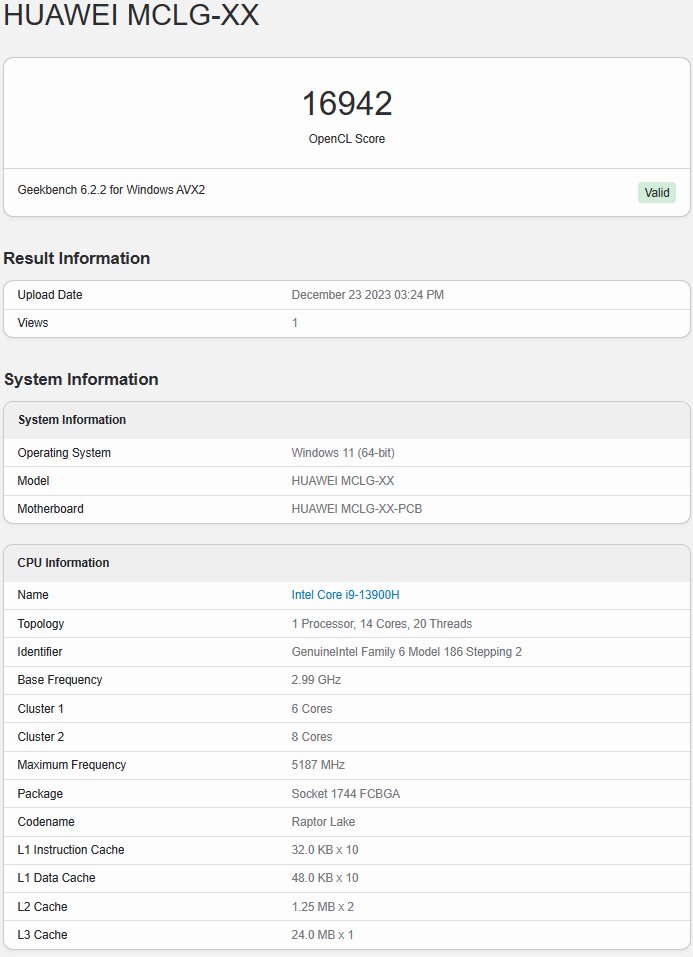Select the HUAWEI MCLG-XX page title
This screenshot has width=693, height=957.
132,16
